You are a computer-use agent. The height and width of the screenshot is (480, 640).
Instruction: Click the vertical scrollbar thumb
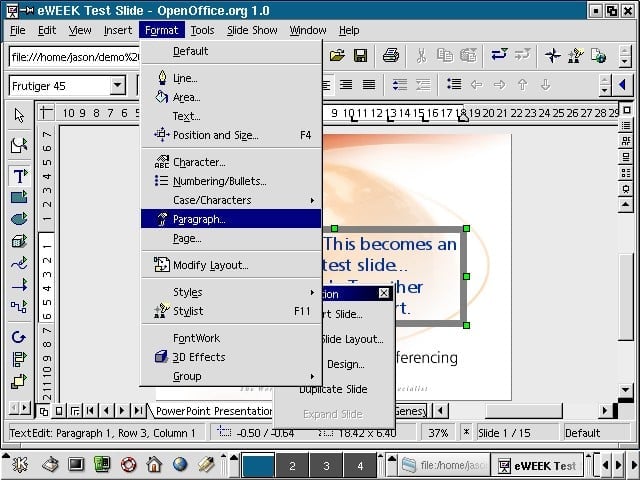pyautogui.click(x=625, y=297)
